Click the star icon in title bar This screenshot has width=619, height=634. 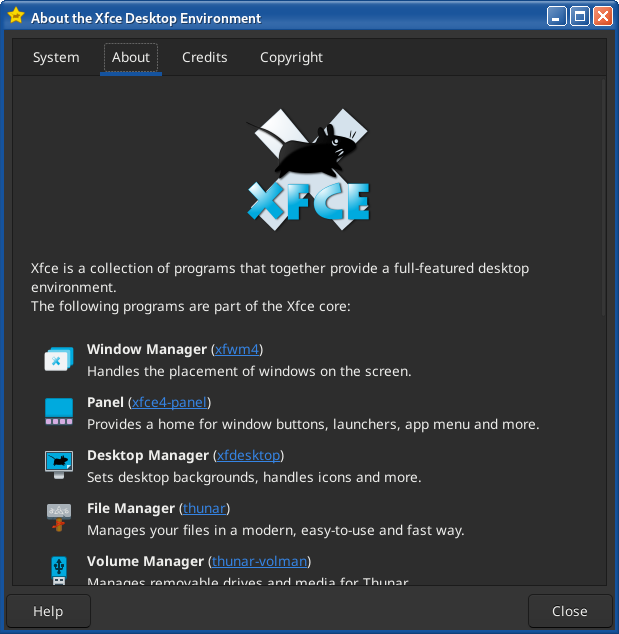(16, 16)
